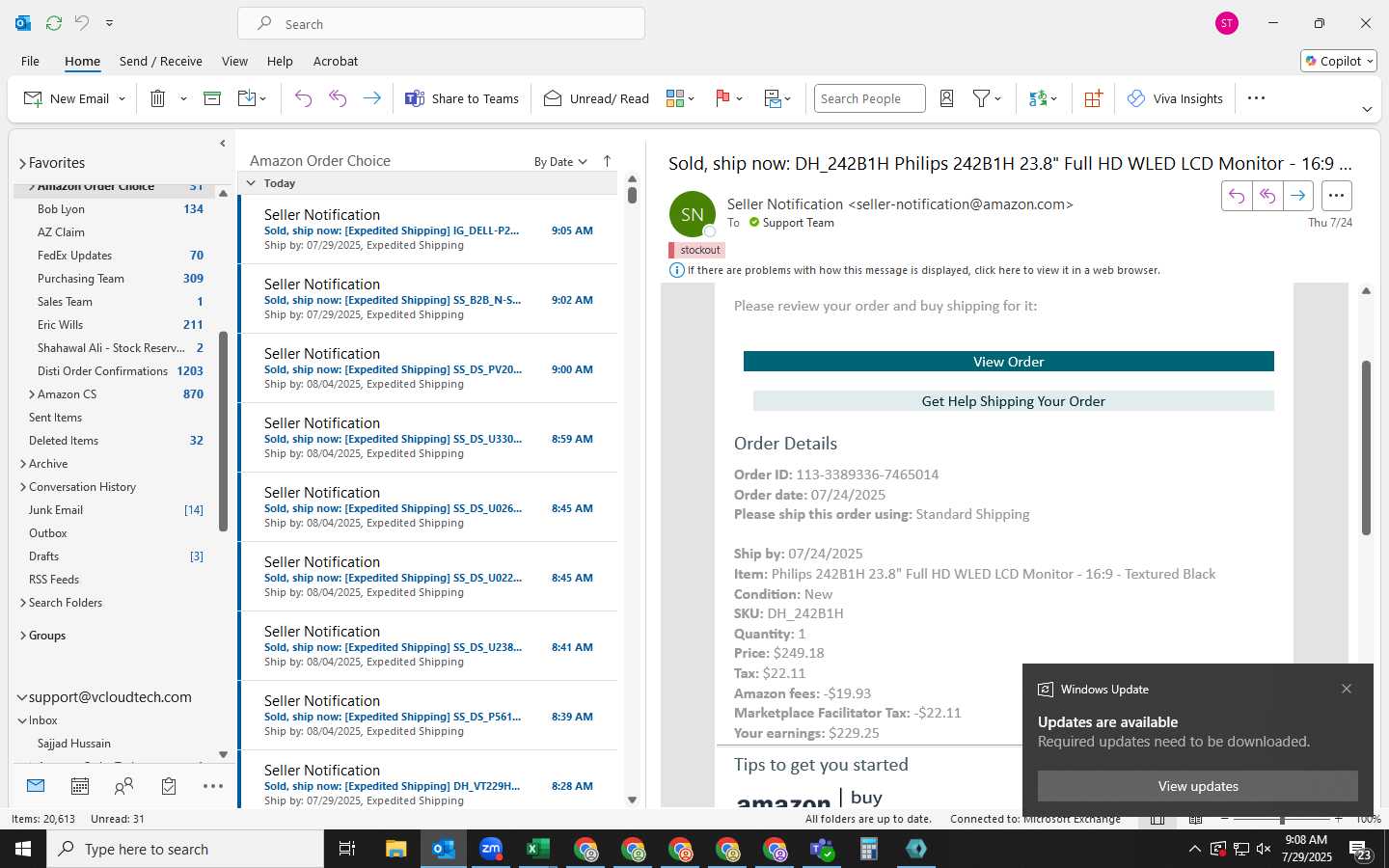This screenshot has width=1389, height=868.
Task: Click the Search People field
Action: [x=869, y=98]
